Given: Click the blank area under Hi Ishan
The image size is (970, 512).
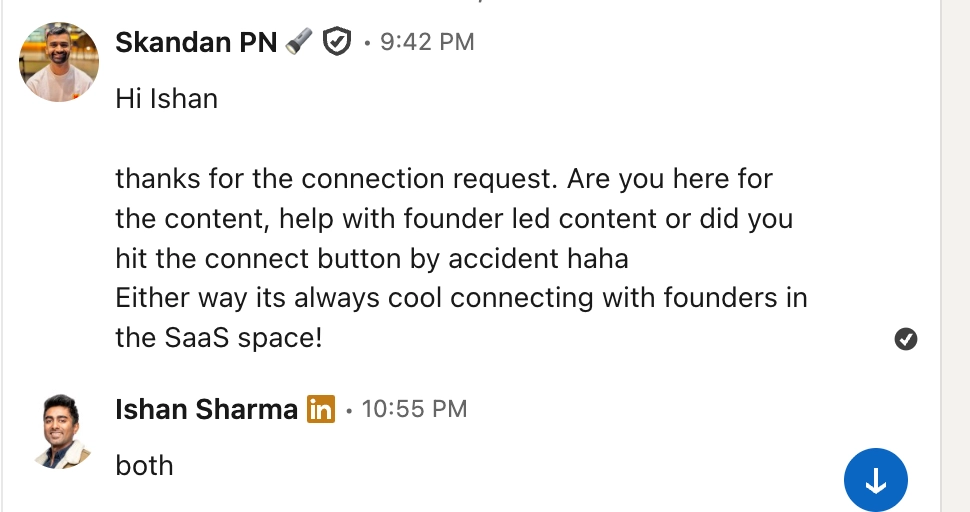Looking at the screenshot, I should tap(400, 138).
